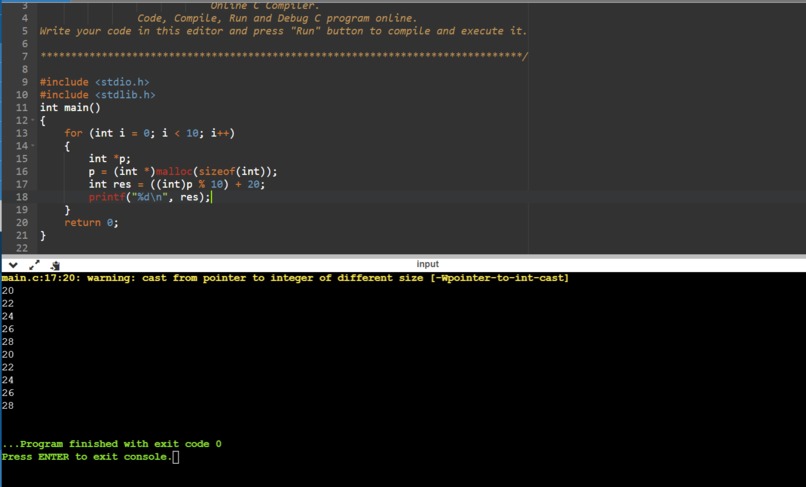This screenshot has width=806, height=487.
Task: Click the for loop header on line 13
Action: pyautogui.click(x=150, y=133)
